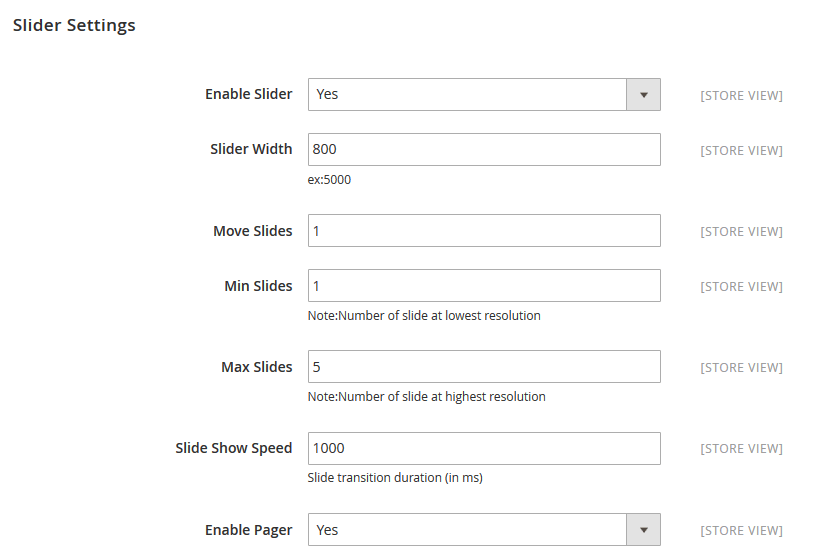Collapse the Slider Settings section heading

[x=74, y=26]
